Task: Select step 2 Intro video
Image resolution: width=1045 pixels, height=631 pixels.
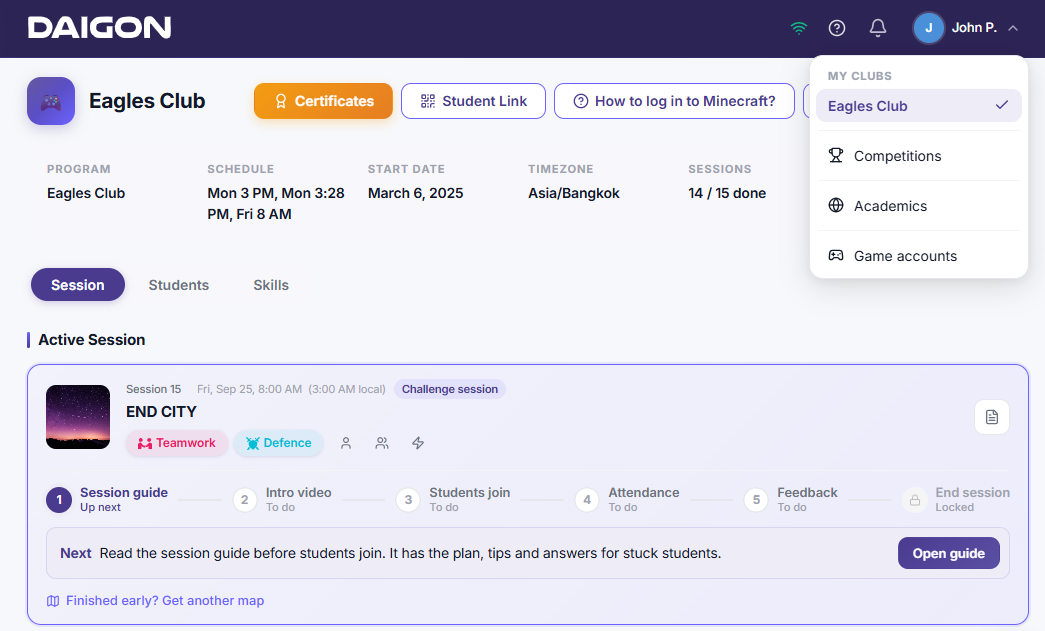Action: [x=283, y=499]
